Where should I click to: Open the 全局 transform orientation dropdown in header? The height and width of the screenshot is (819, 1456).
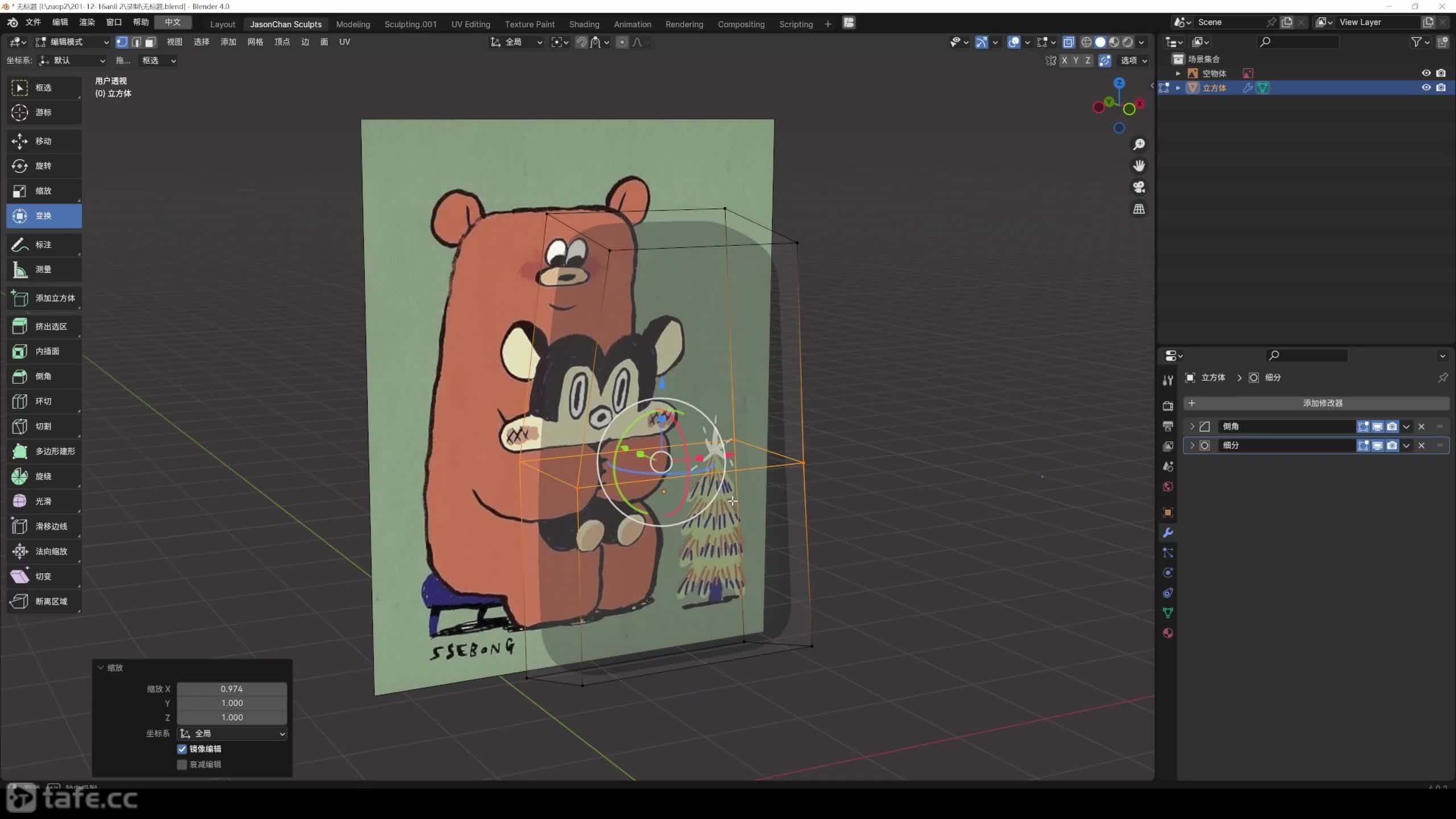pos(516,42)
